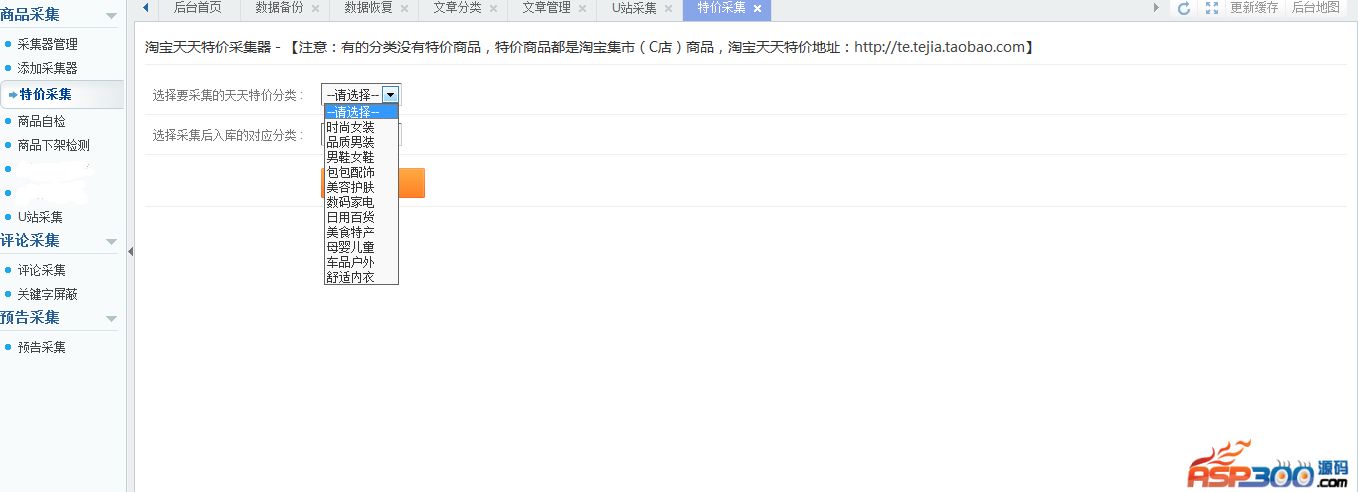Click the 更新缓存 button
Screen dimensions: 1358x492
(x=1254, y=8)
